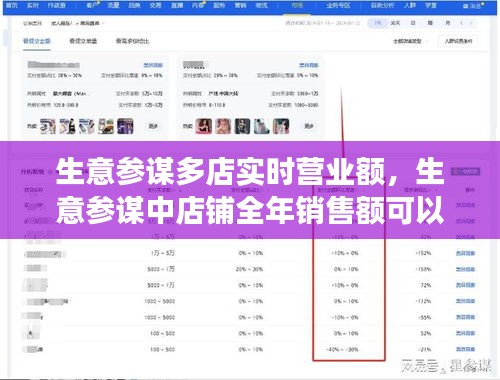The height and width of the screenshot is (380, 500).
Task: Switch to the third metric tab
Action: pos(132,41)
